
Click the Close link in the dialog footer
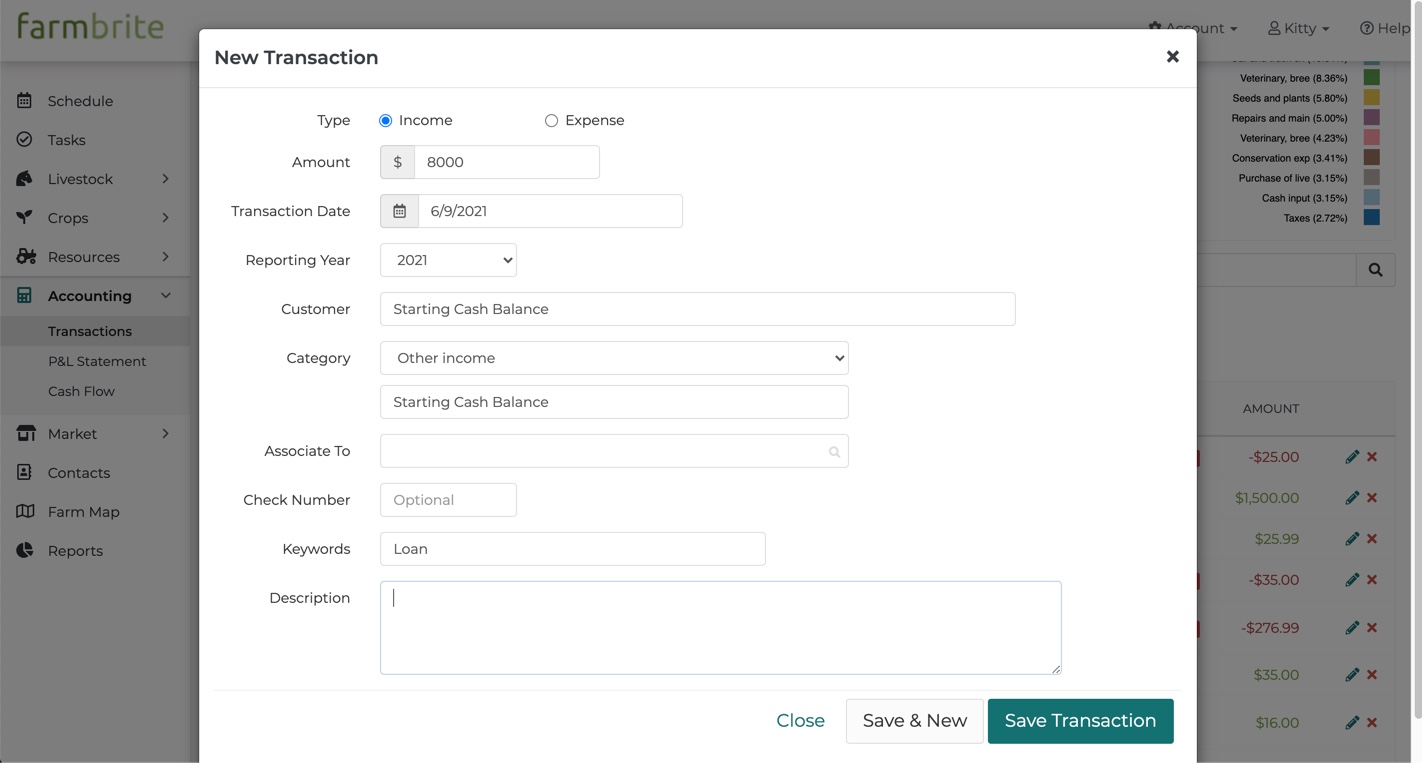(x=801, y=721)
